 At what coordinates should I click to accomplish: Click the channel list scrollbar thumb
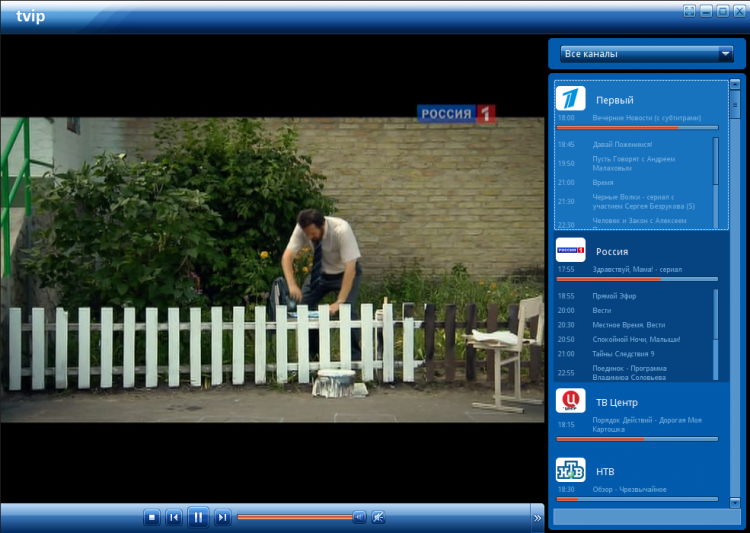[735, 104]
